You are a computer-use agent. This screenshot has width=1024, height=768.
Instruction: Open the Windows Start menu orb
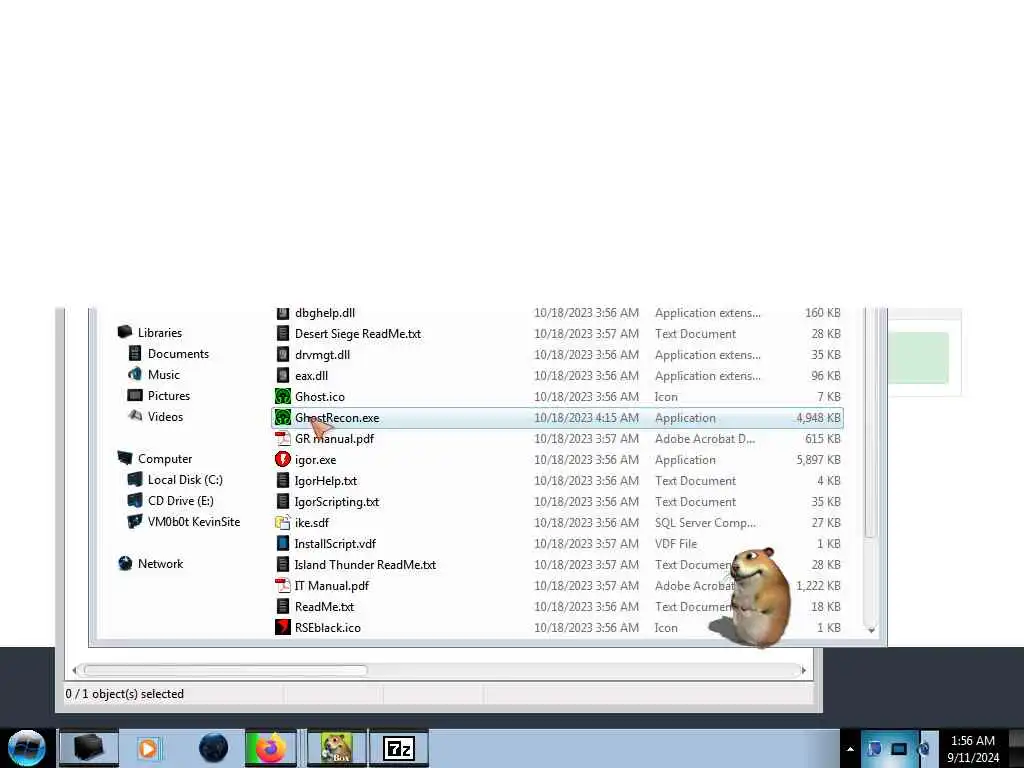(x=26, y=748)
